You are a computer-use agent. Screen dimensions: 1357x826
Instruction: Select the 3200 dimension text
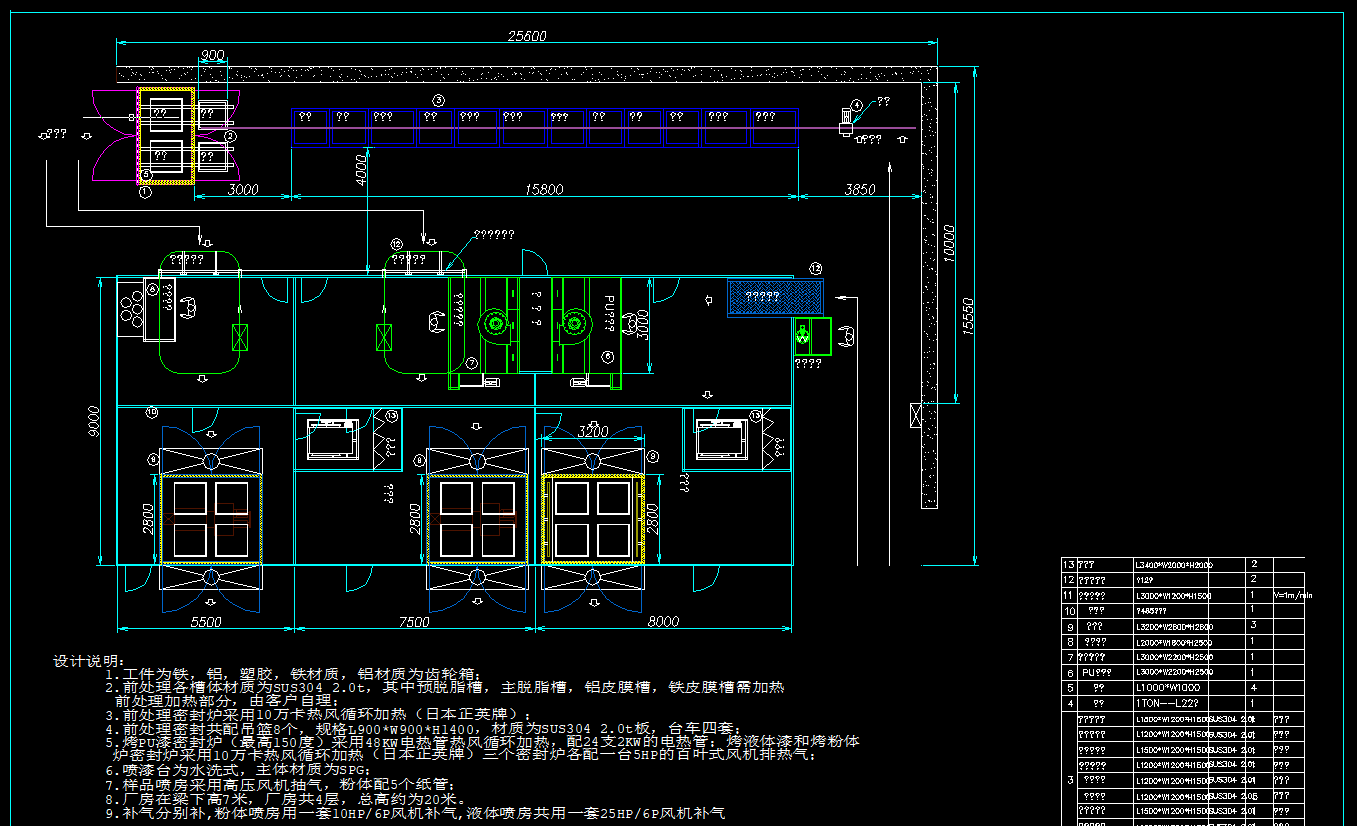(x=593, y=433)
